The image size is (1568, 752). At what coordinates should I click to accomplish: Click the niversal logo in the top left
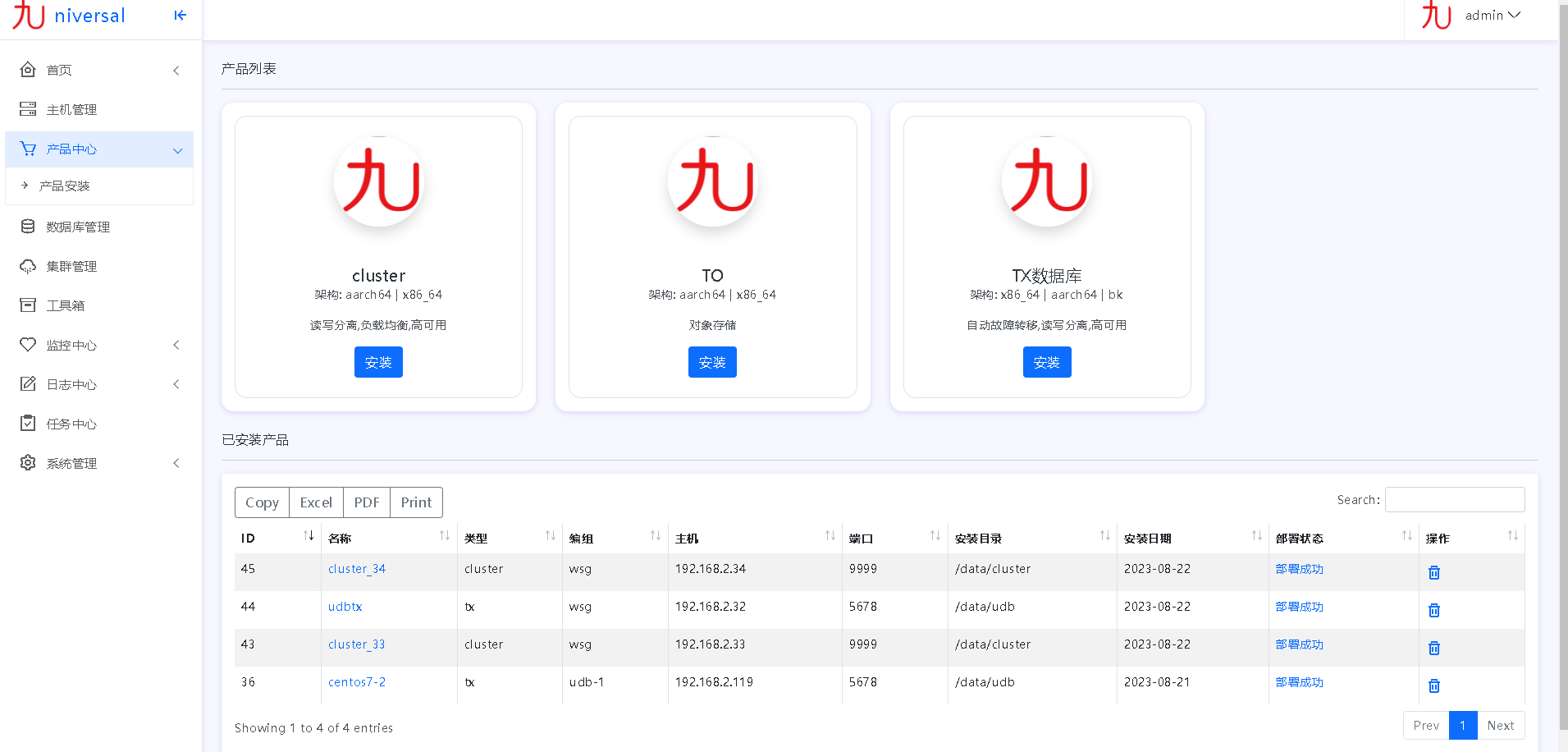coord(68,16)
